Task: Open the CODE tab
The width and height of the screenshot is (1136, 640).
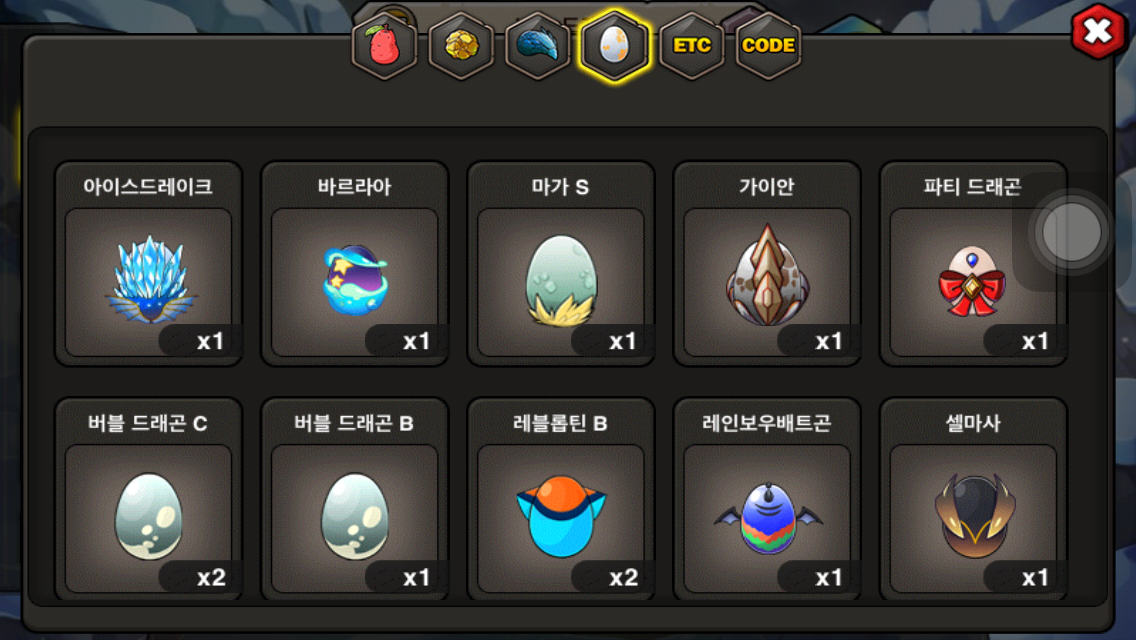Action: pyautogui.click(x=769, y=46)
